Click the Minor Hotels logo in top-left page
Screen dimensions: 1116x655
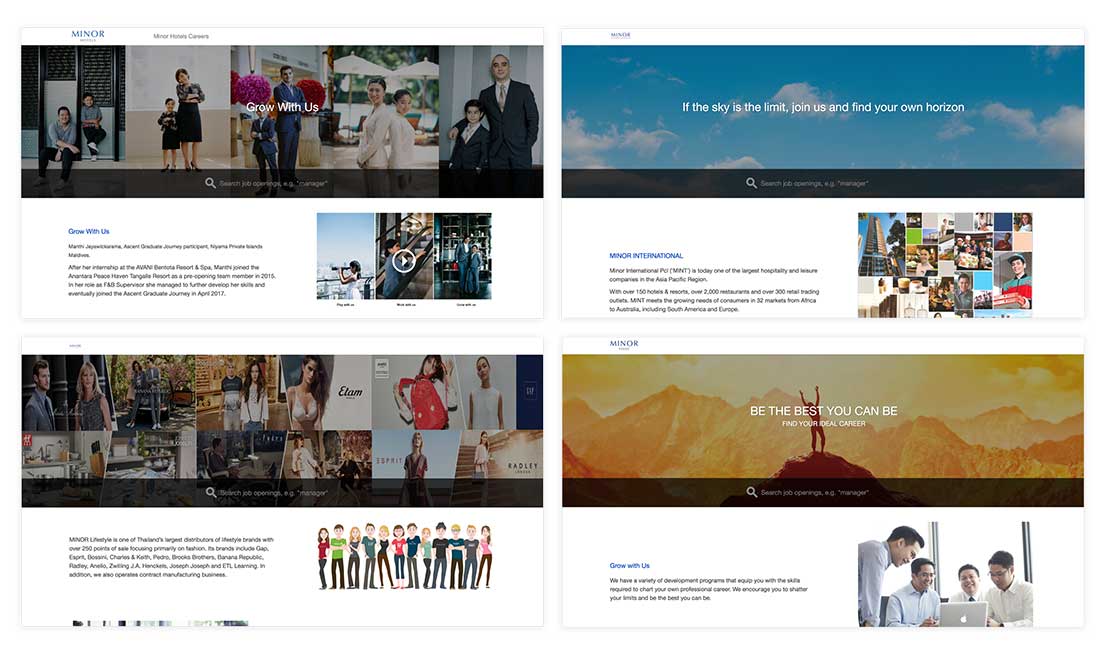[x=87, y=35]
